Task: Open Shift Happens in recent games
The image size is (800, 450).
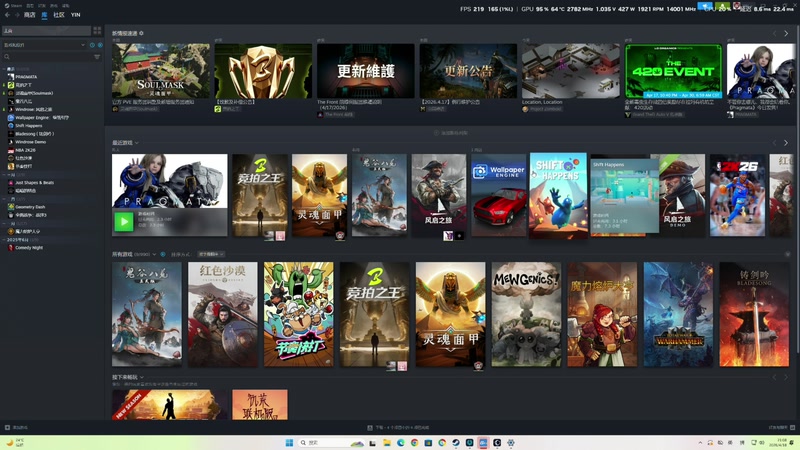Action: tap(558, 195)
